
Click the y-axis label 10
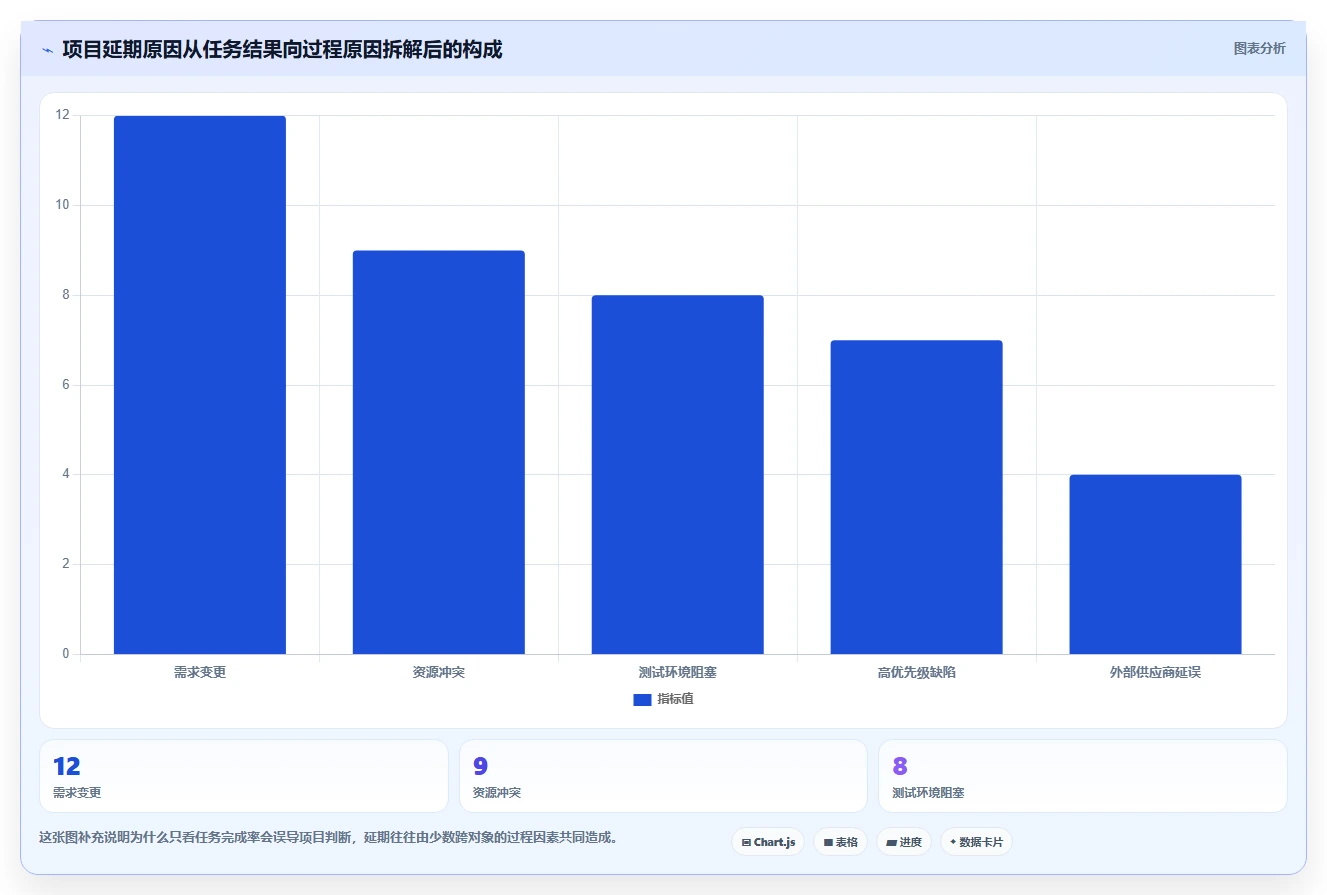coord(63,205)
